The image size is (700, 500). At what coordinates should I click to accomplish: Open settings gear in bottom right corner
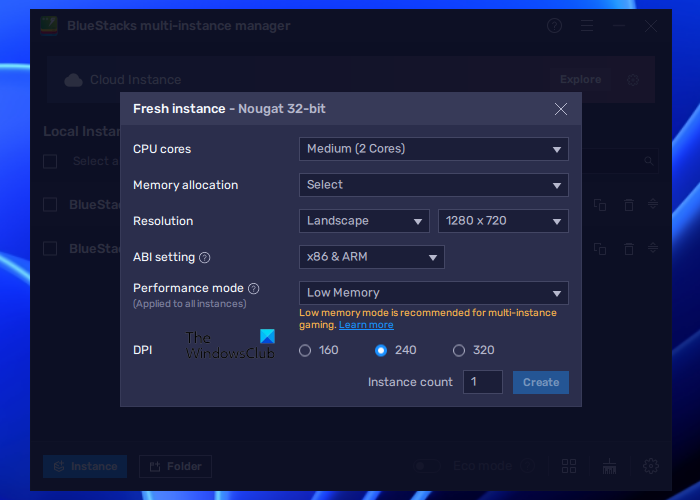click(650, 466)
